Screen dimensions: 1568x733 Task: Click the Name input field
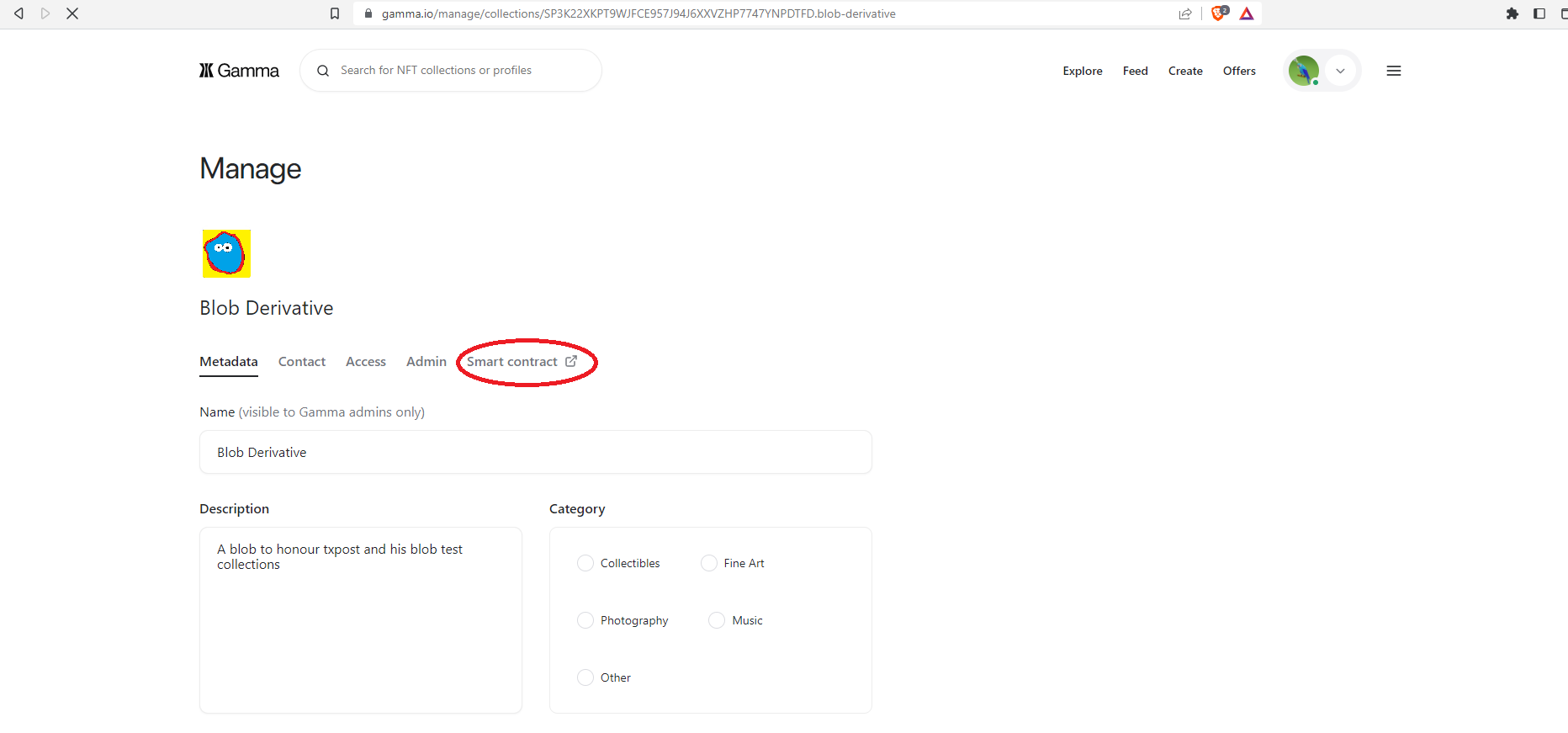(x=536, y=452)
